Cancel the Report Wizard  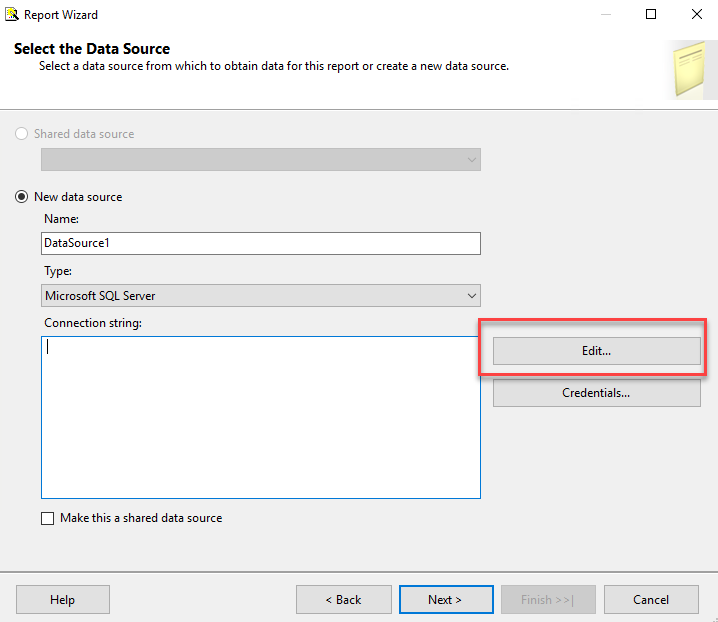point(651,599)
